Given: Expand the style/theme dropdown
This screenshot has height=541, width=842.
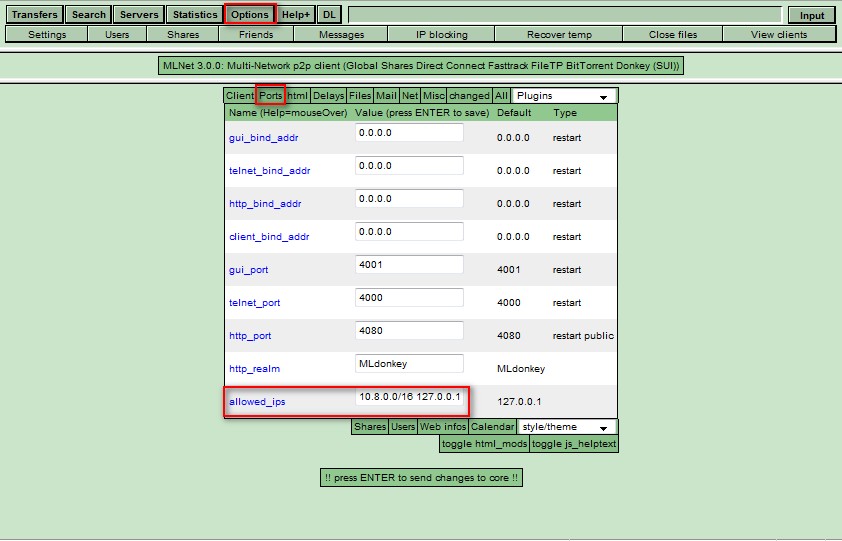Looking at the screenshot, I should (563, 427).
